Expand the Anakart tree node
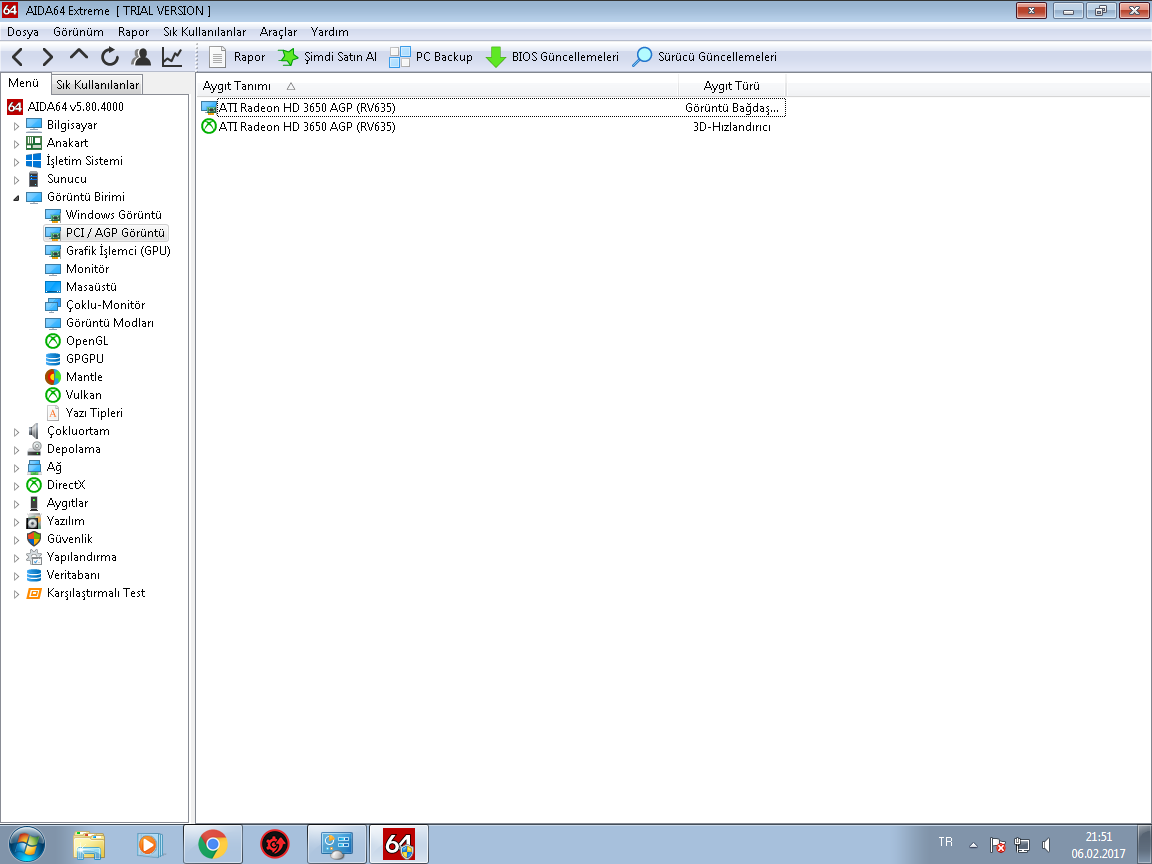1152x864 pixels. (x=16, y=143)
